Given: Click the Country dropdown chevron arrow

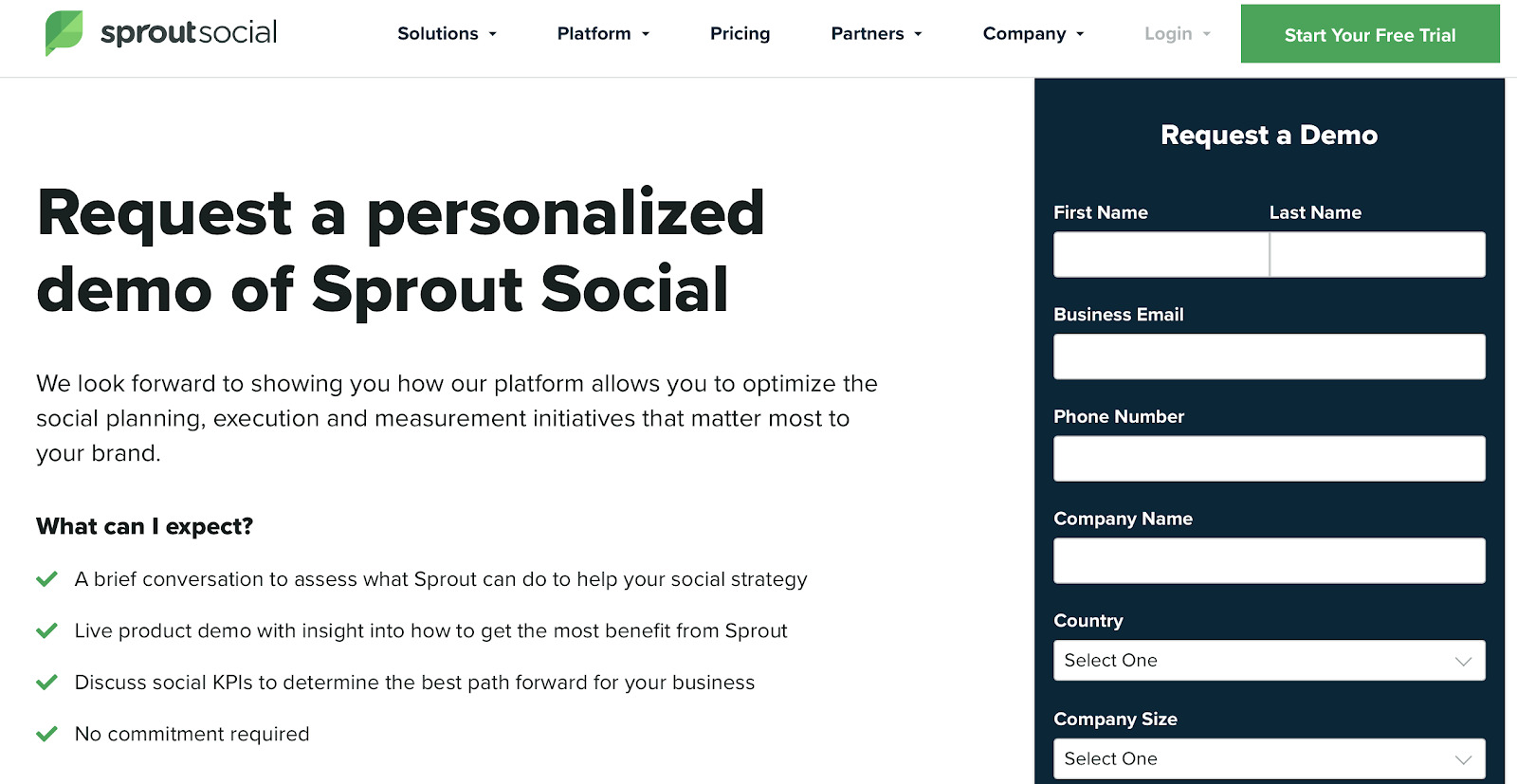Looking at the screenshot, I should [1463, 661].
